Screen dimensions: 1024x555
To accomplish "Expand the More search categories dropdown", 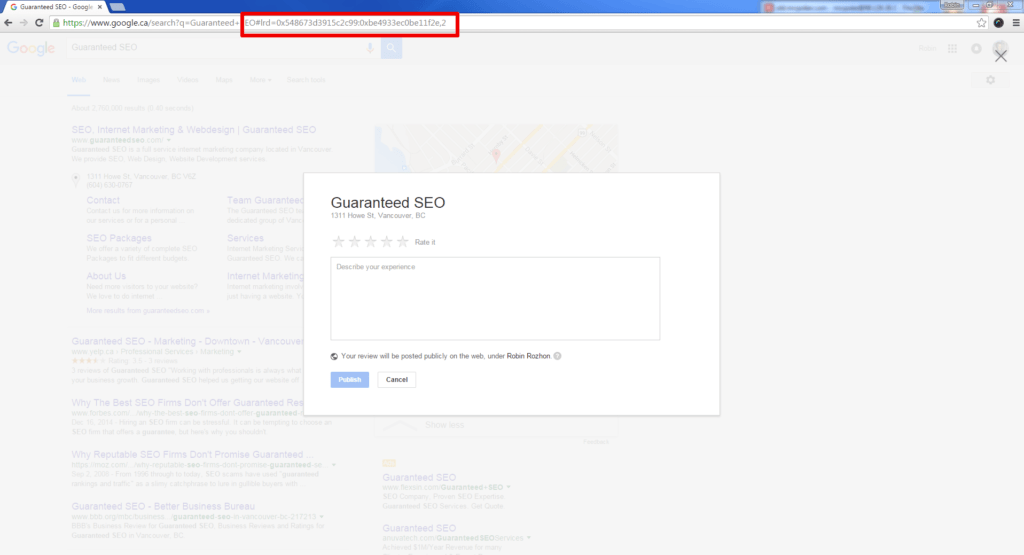I will (x=260, y=80).
